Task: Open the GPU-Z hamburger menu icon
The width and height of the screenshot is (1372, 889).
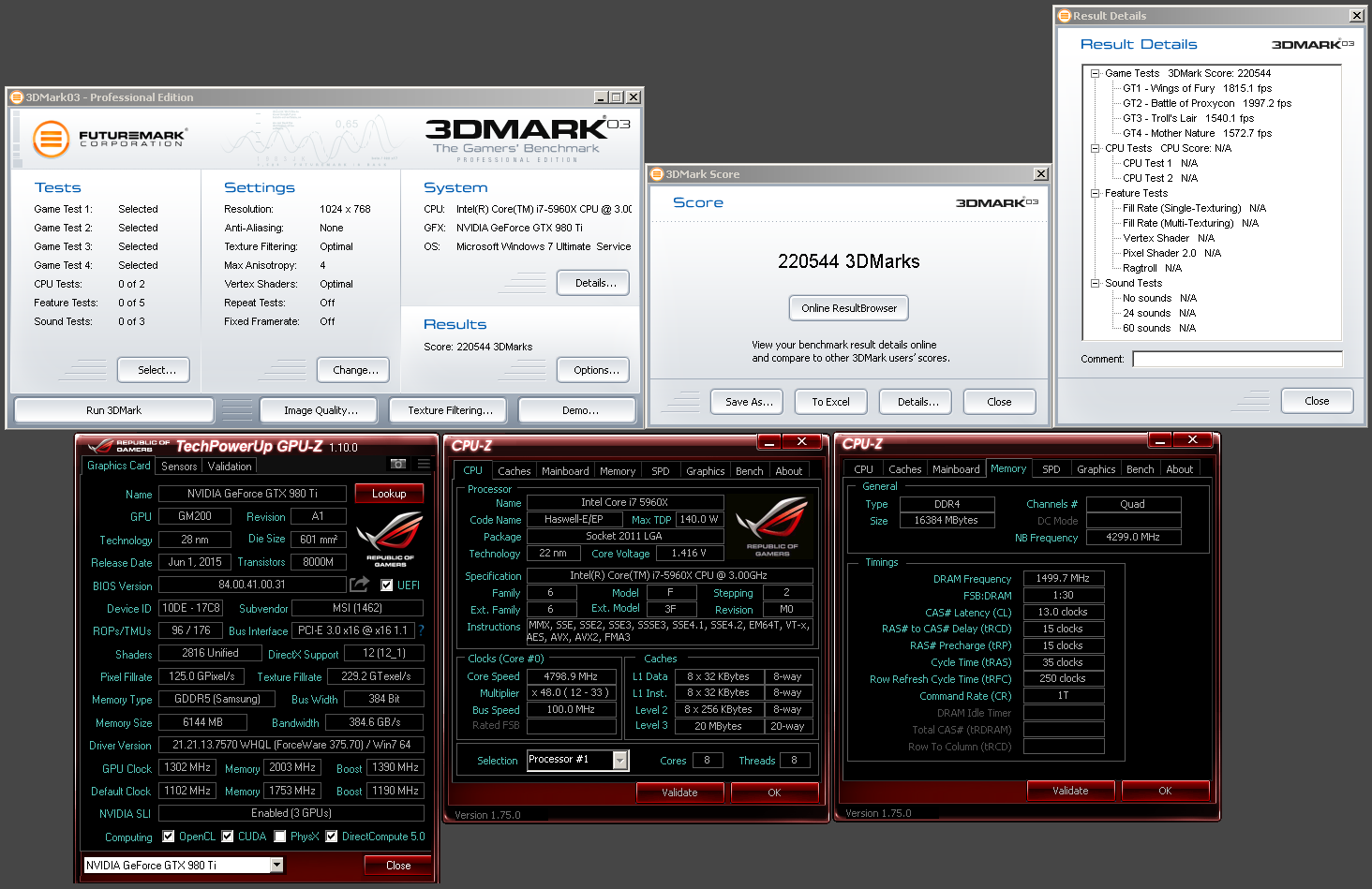Action: (424, 464)
